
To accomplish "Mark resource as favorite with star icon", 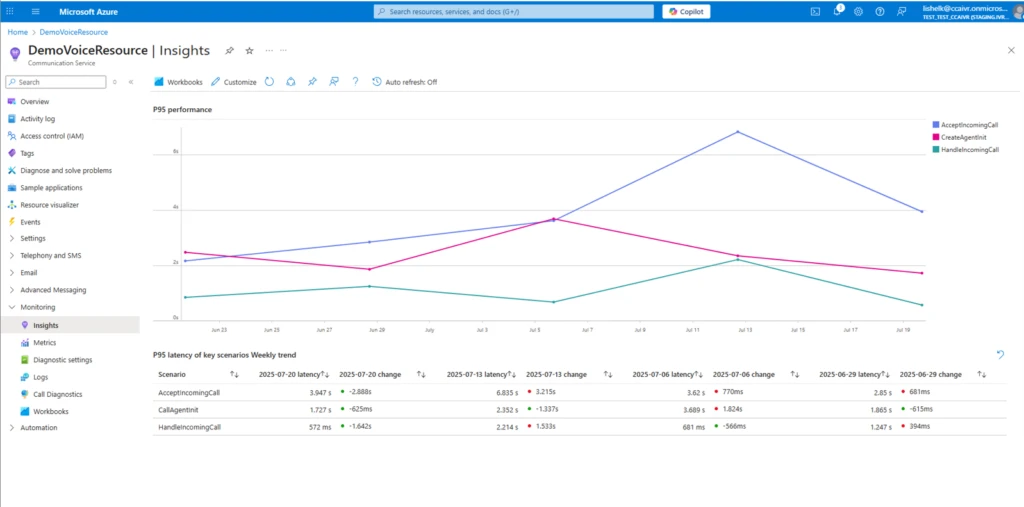I will point(249,50).
